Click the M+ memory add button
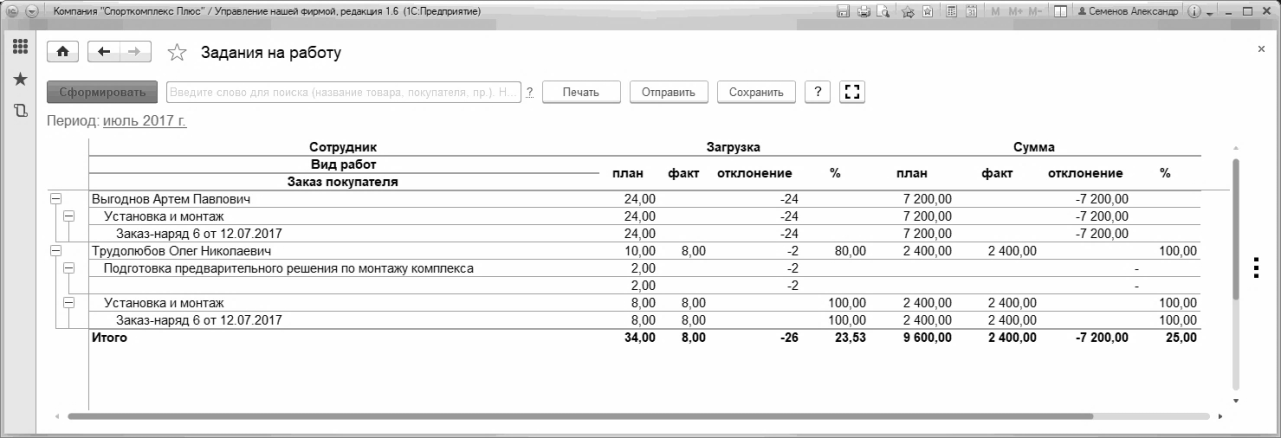This screenshot has width=1281, height=438. click(x=1015, y=11)
